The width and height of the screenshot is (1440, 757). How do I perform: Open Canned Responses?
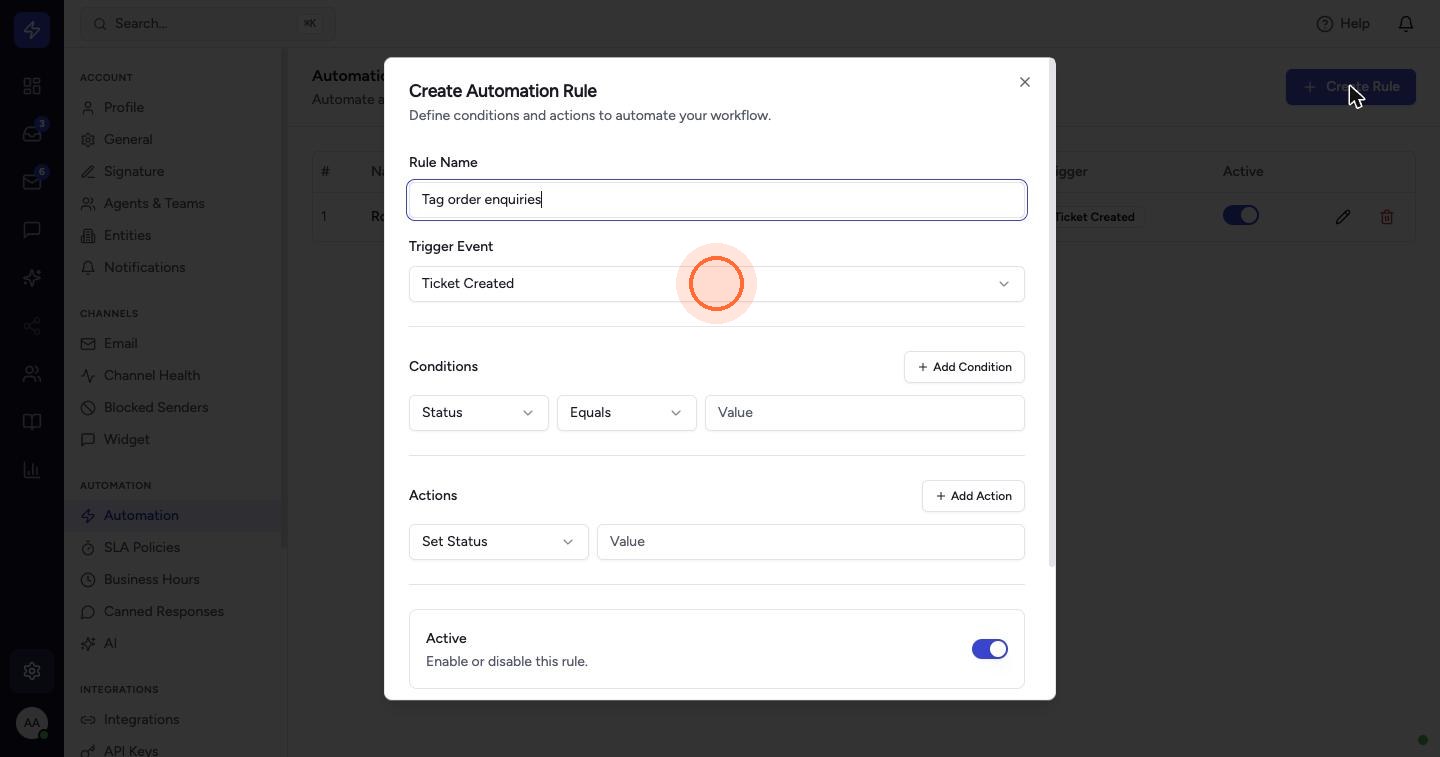tap(163, 612)
